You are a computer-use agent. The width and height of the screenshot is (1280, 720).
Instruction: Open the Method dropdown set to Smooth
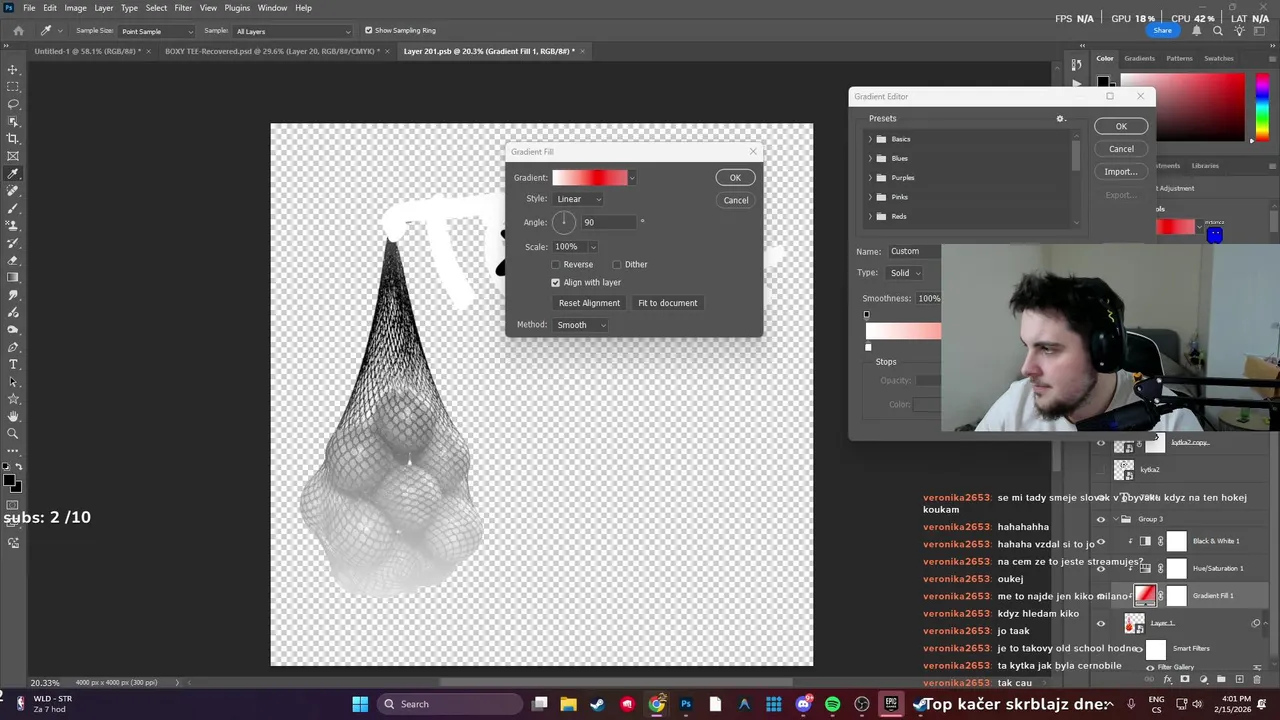tap(581, 325)
